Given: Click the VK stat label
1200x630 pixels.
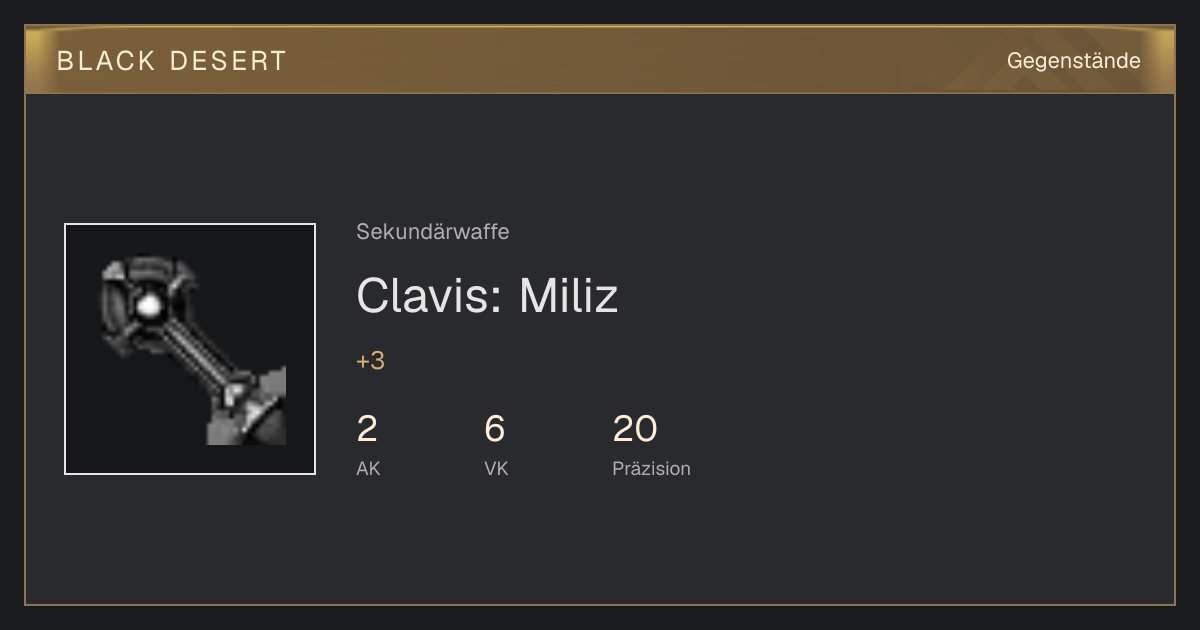Looking at the screenshot, I should [496, 469].
